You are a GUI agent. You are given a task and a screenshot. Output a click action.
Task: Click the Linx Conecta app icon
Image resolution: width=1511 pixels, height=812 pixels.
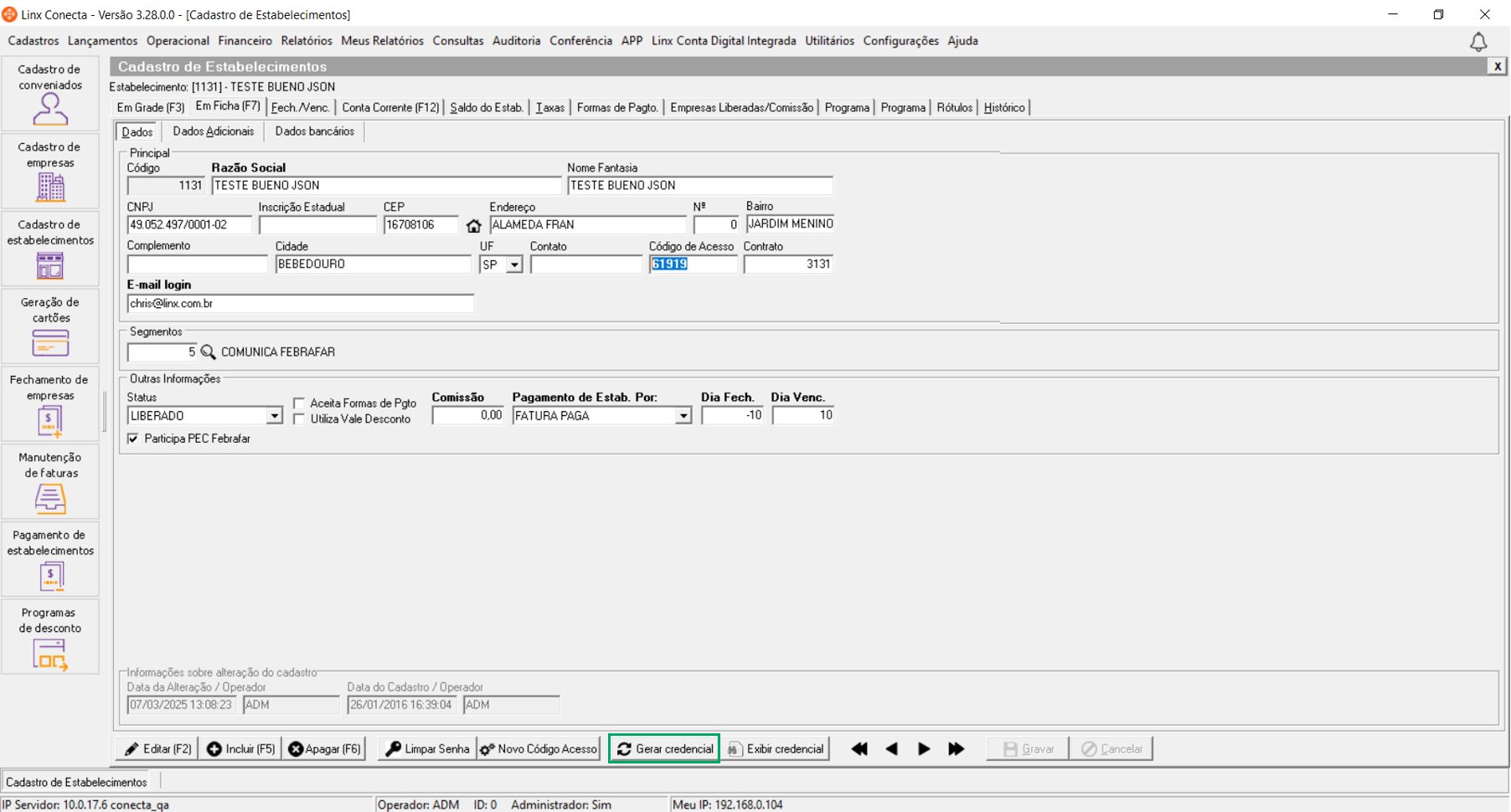point(9,14)
